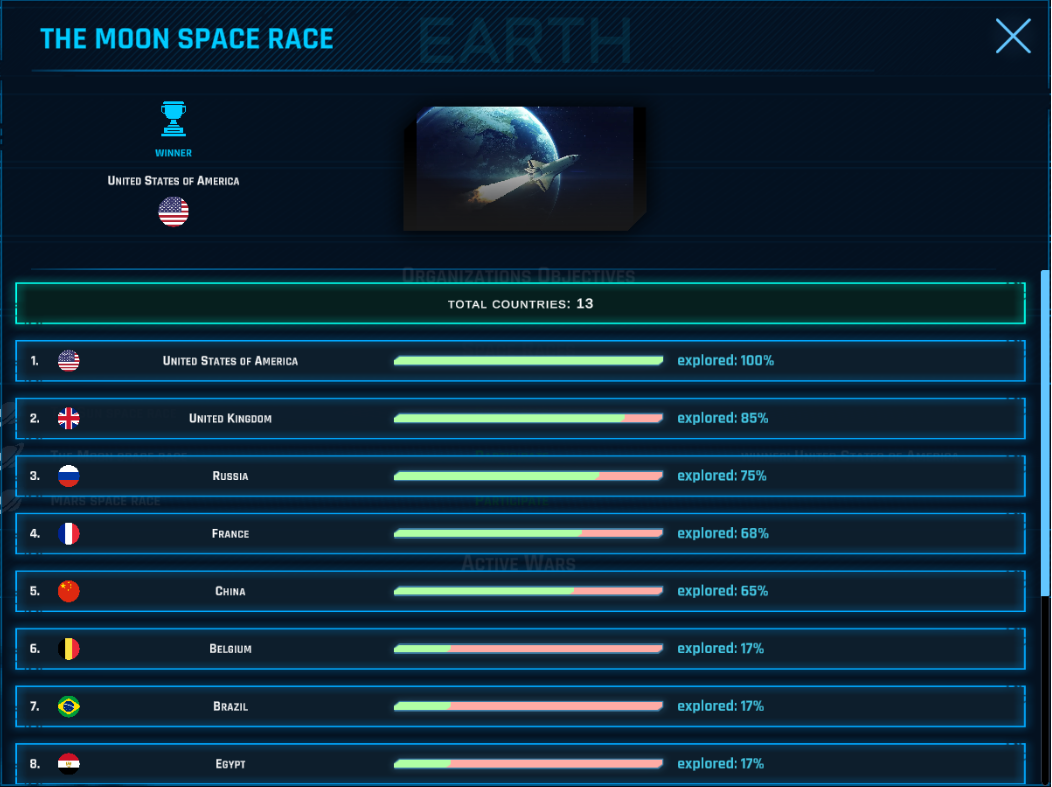Click the Brazil flag icon
Viewport: 1052px width, 787px height.
[x=68, y=706]
